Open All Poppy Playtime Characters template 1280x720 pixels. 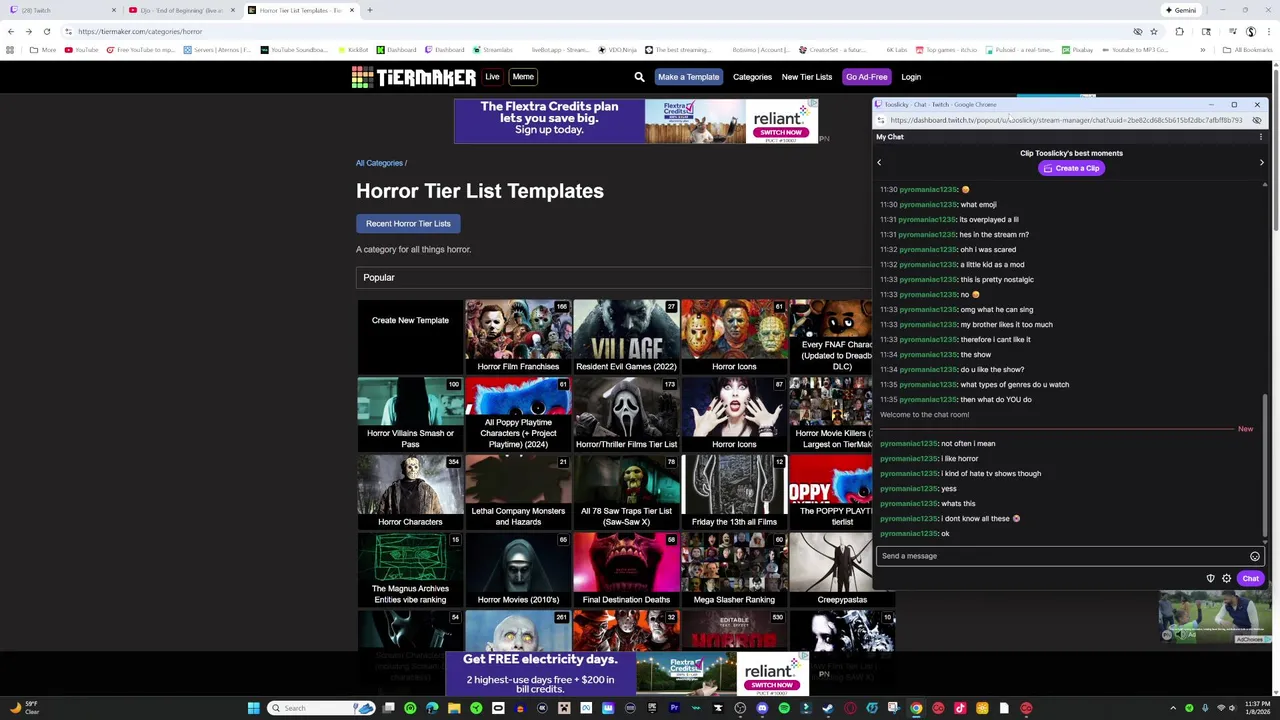[x=518, y=414]
